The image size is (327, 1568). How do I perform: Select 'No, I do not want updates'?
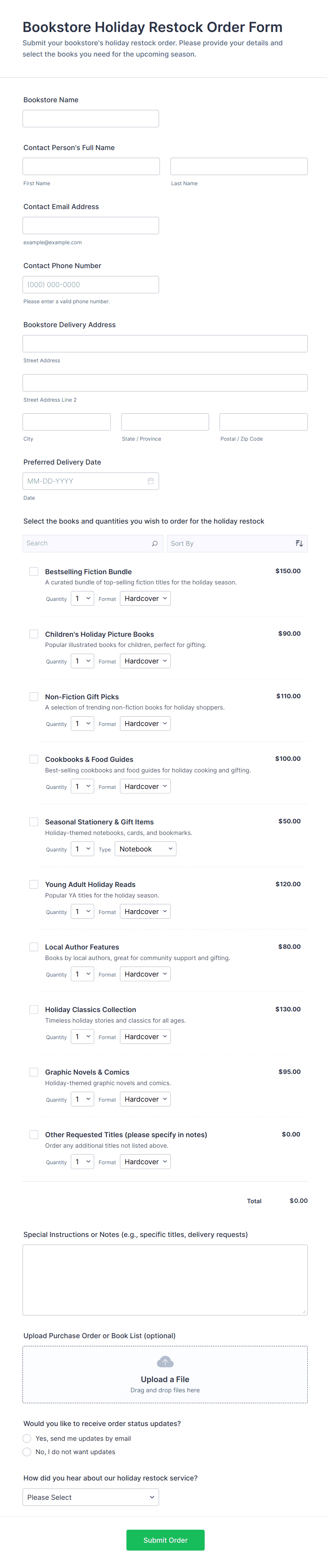pyautogui.click(x=27, y=1452)
